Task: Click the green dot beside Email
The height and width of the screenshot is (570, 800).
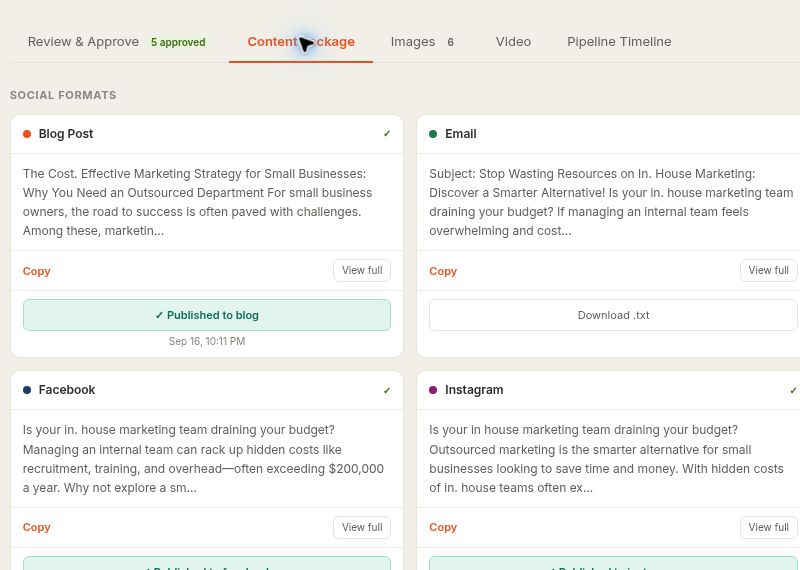Action: point(433,134)
